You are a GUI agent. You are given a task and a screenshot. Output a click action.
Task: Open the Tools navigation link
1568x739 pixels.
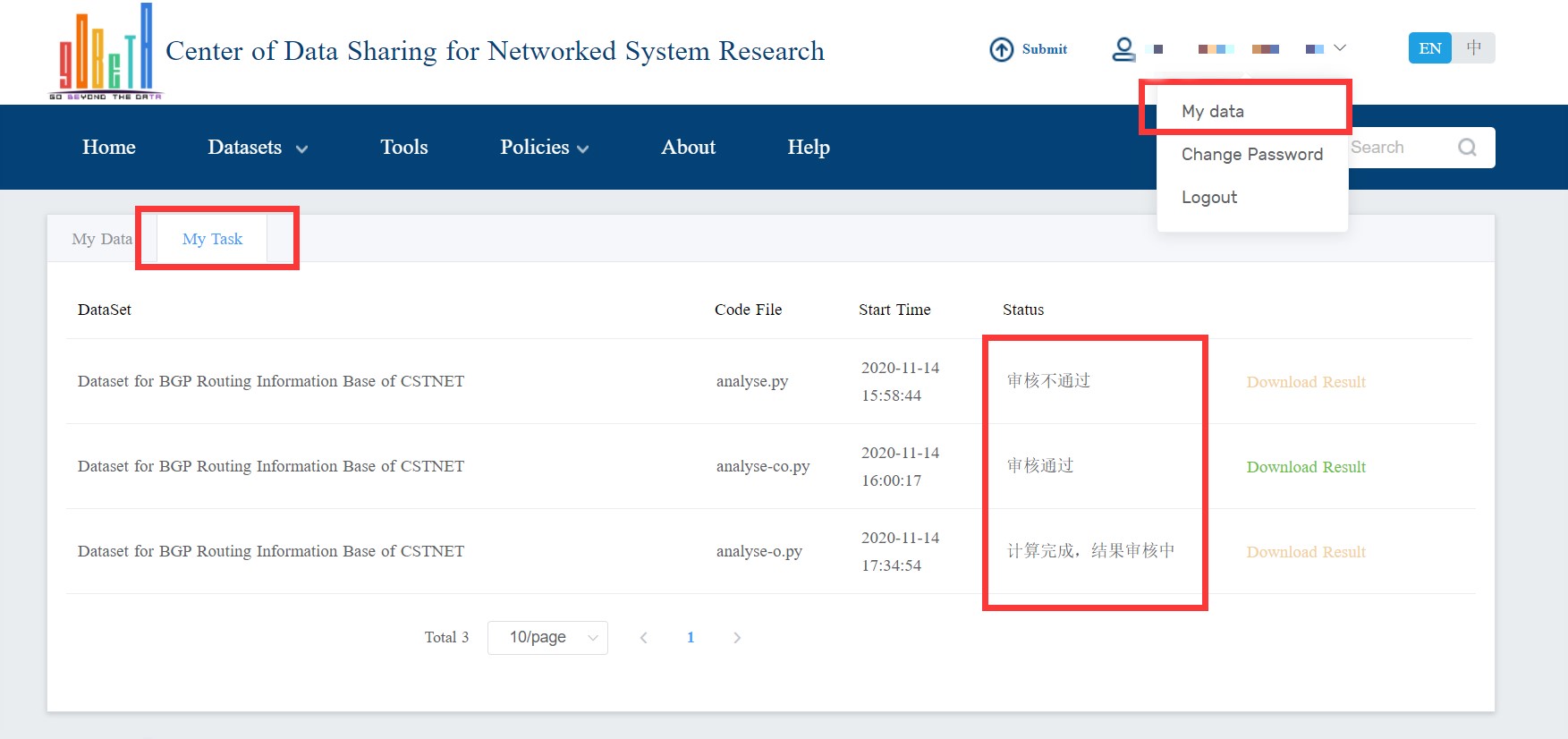pyautogui.click(x=404, y=148)
